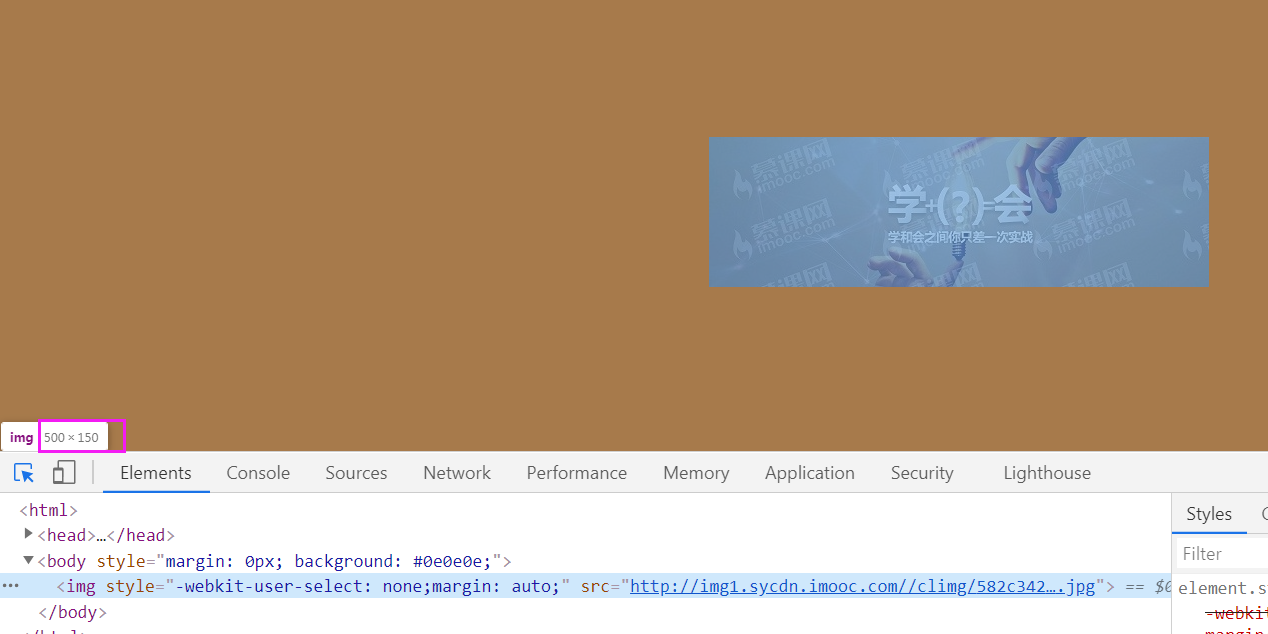Open the Application tab
Image resolution: width=1268 pixels, height=634 pixels.
810,473
